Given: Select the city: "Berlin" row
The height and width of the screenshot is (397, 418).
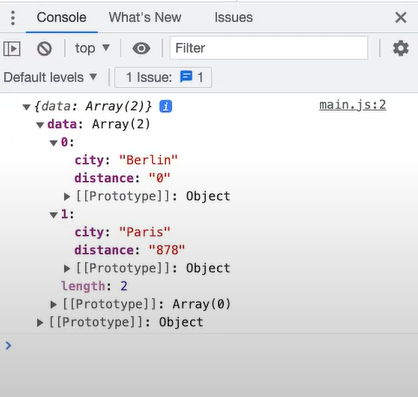Looking at the screenshot, I should (126, 160).
